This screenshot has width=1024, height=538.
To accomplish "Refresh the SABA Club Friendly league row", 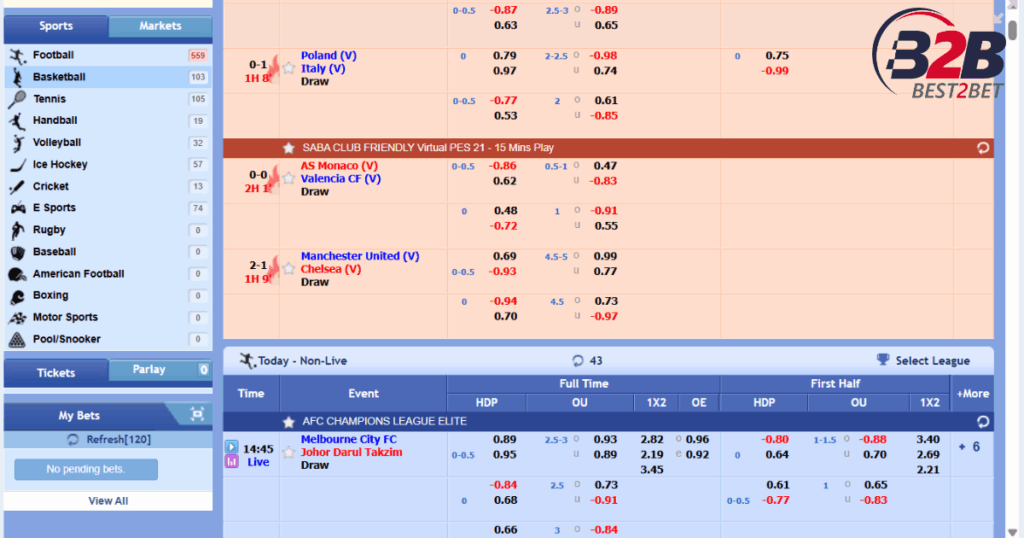I will 982,148.
